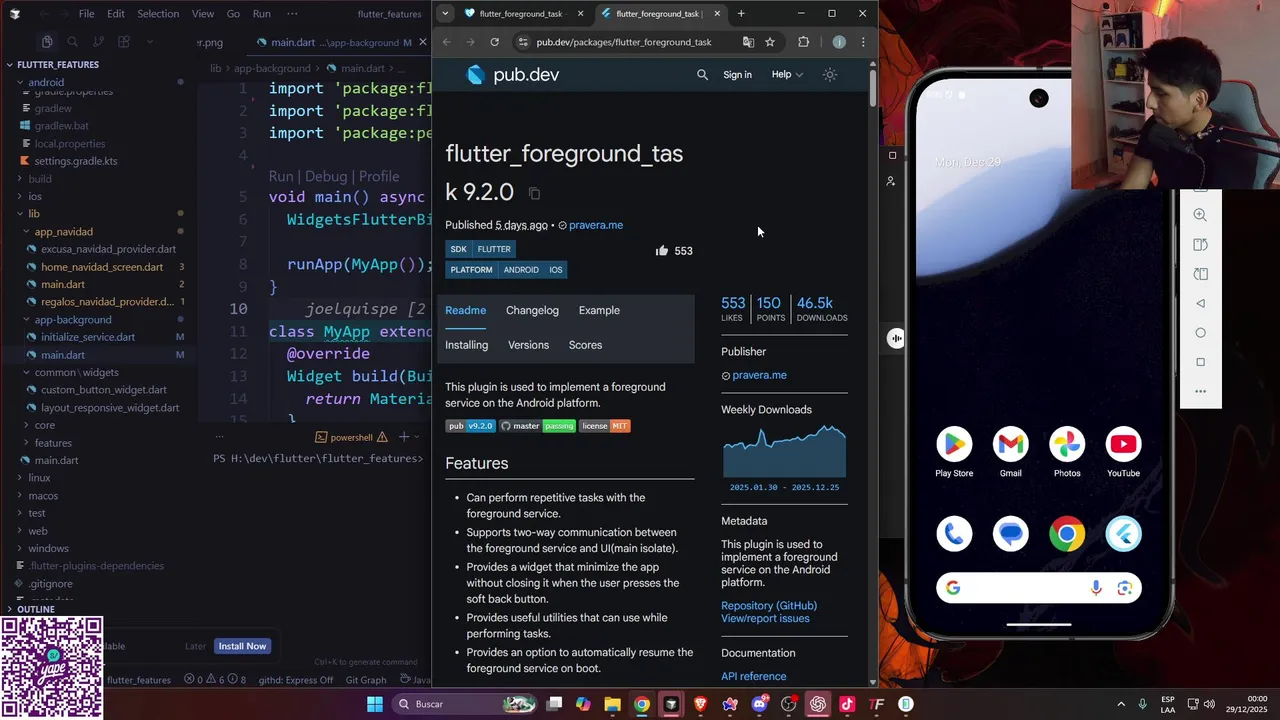Toggle pub.dev dark/light theme
Screen dimensions: 1280x720
(x=830, y=75)
